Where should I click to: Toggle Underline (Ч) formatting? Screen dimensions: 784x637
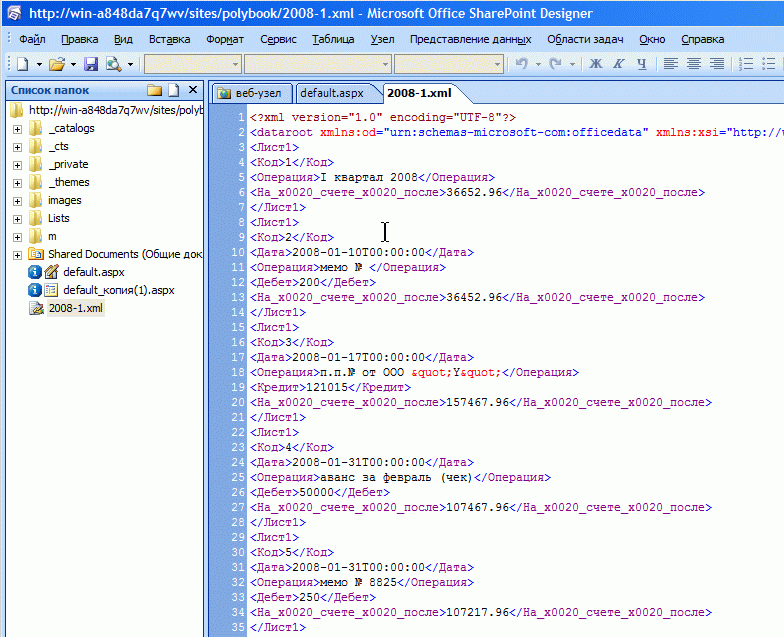tap(642, 64)
